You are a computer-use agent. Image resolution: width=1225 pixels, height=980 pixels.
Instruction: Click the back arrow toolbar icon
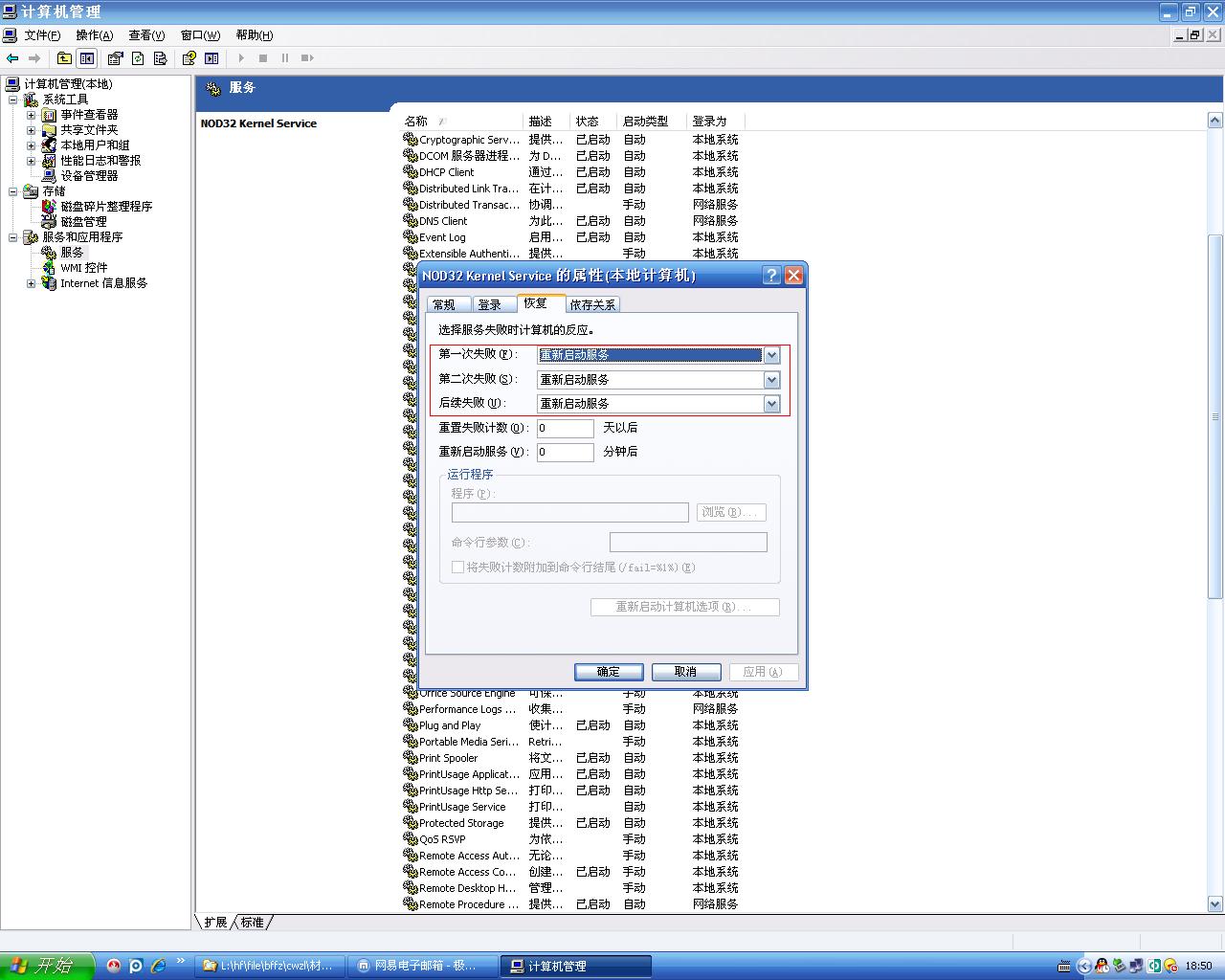(x=12, y=58)
